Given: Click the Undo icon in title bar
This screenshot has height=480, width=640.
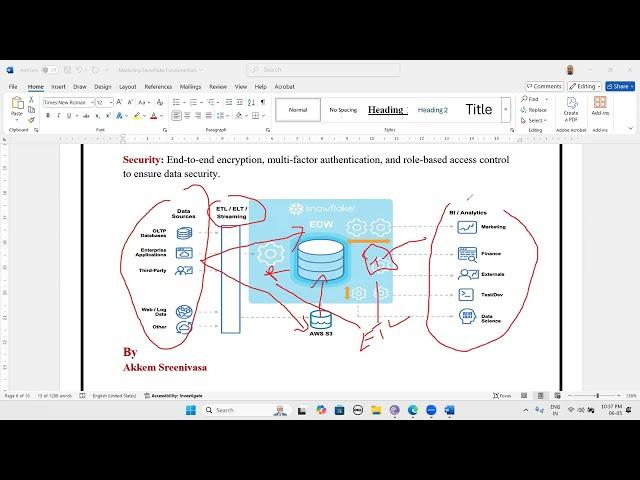Looking at the screenshot, I should tap(80, 70).
